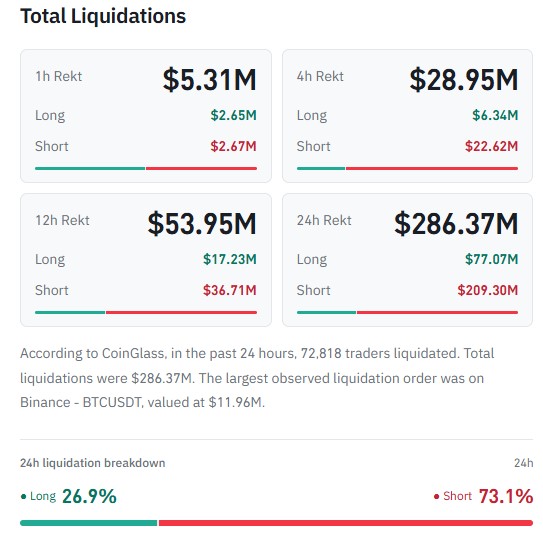The image size is (543, 534).
Task: Click the 1h Short value $2.67M
Action: [233, 146]
